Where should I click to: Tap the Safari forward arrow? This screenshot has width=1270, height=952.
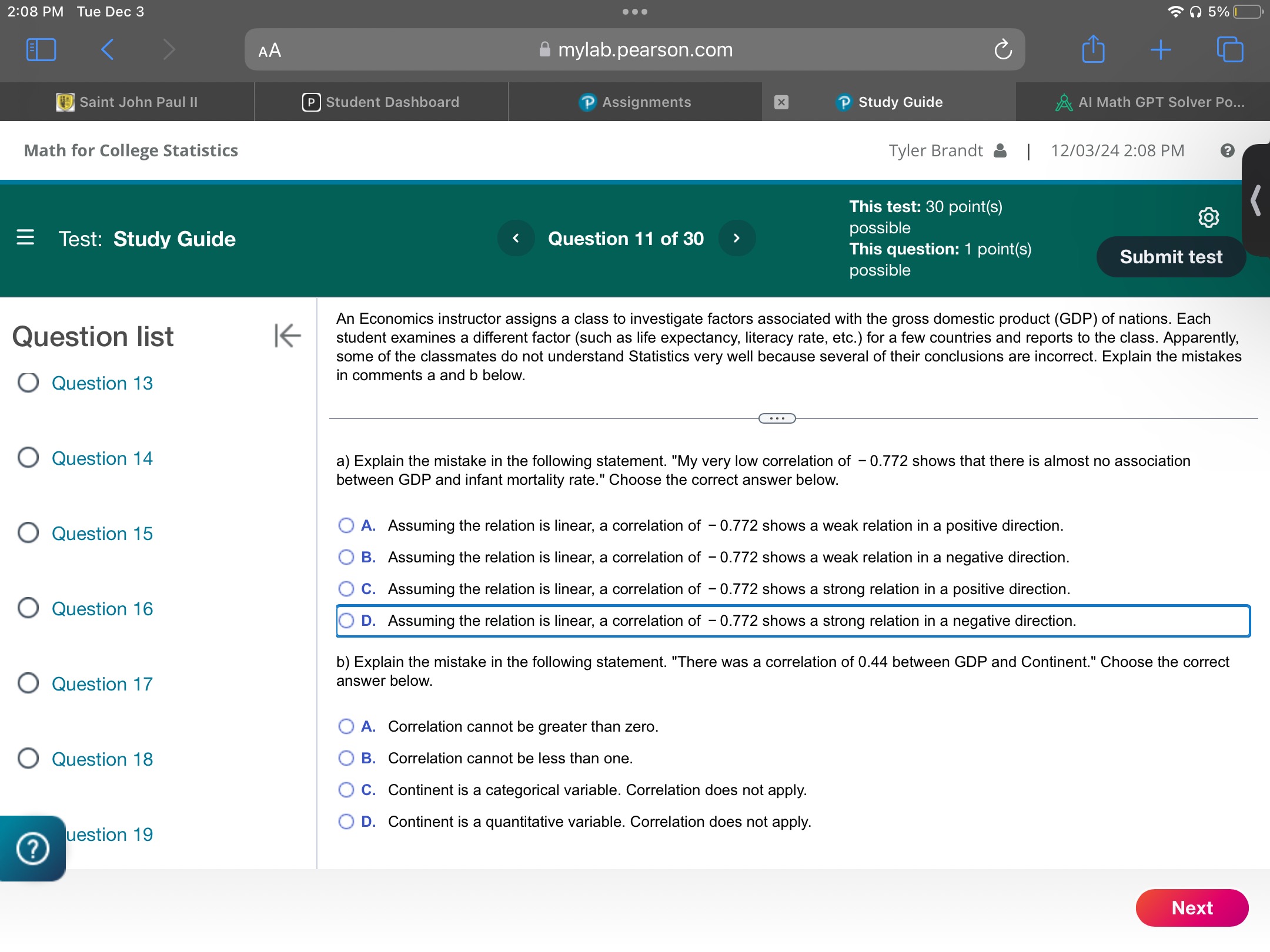[x=169, y=50]
